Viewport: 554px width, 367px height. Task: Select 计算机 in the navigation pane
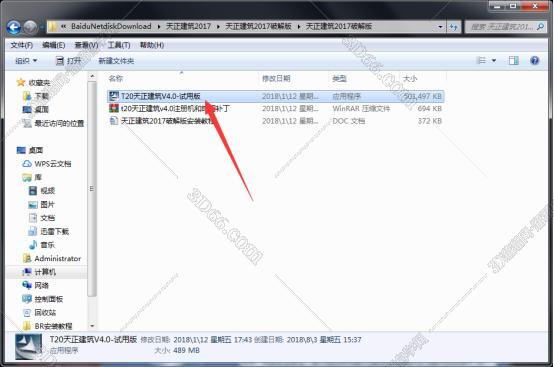click(x=45, y=272)
